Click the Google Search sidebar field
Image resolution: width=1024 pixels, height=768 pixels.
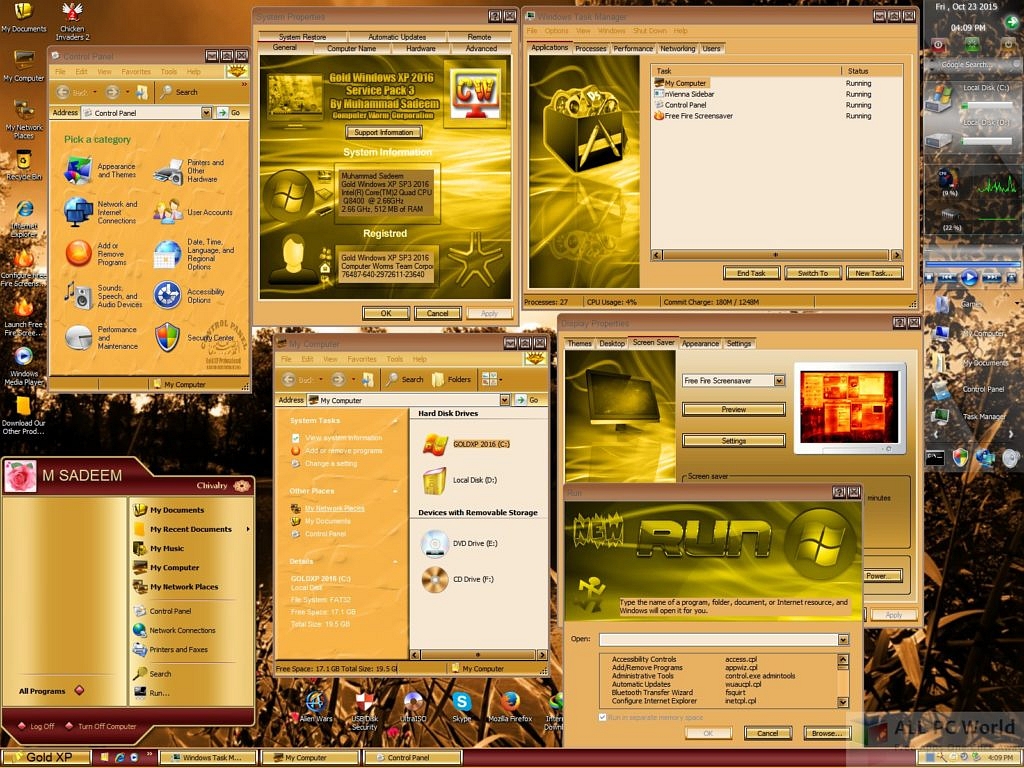(x=966, y=65)
